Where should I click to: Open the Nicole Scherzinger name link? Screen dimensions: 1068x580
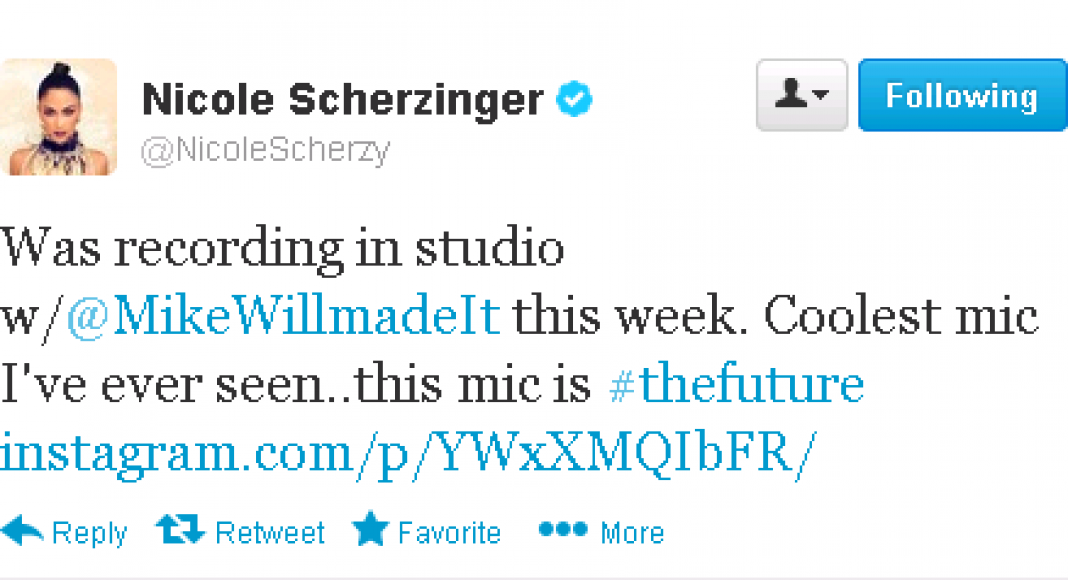[x=342, y=99]
